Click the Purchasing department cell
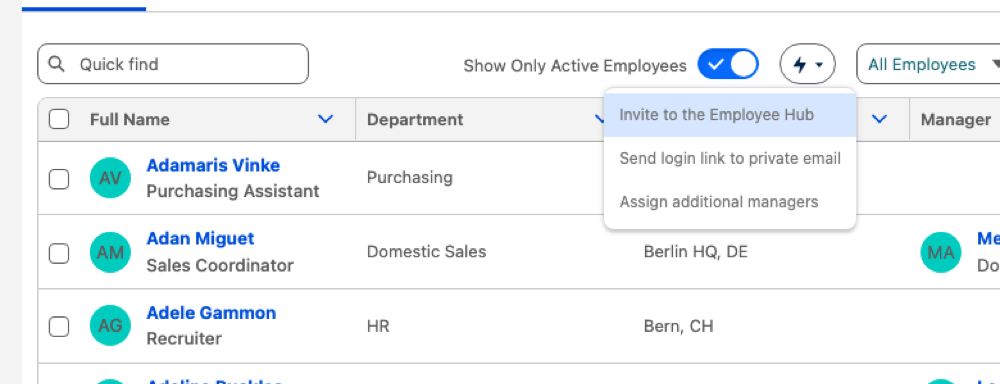This screenshot has height=384, width=1000. pos(409,177)
